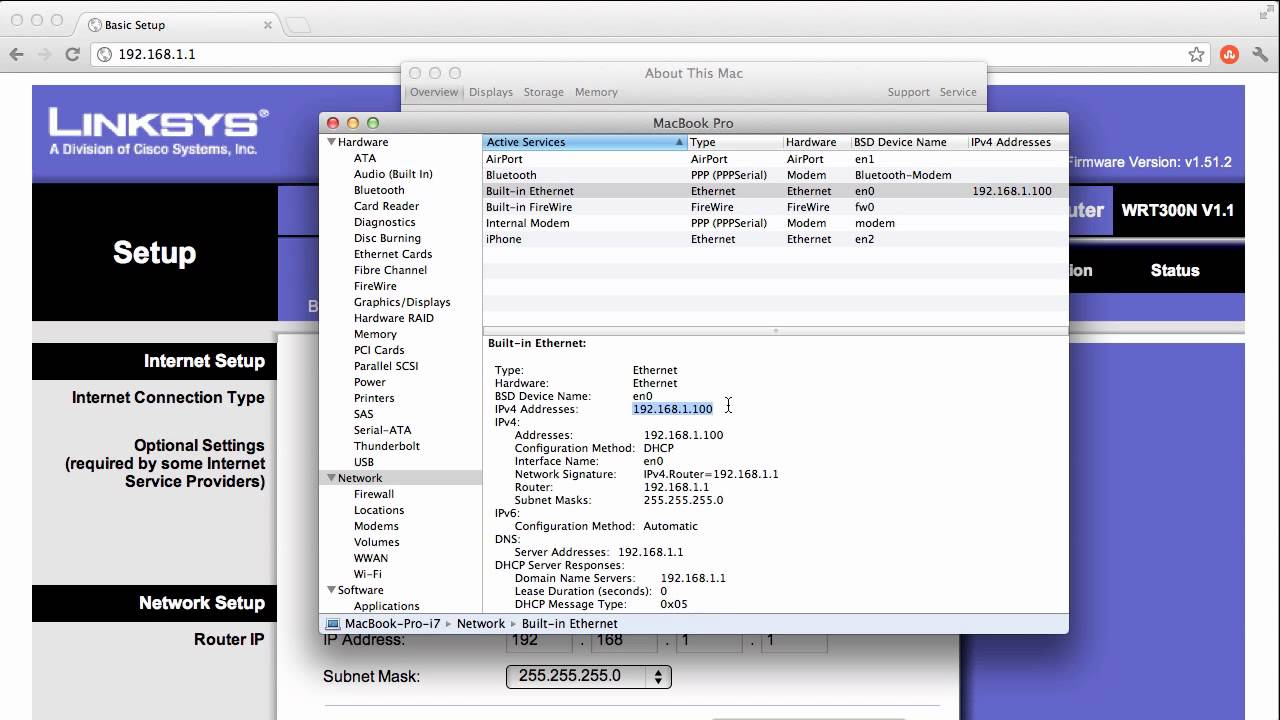Collapse the Network tree section
This screenshot has height=720, width=1280.
pyautogui.click(x=331, y=478)
